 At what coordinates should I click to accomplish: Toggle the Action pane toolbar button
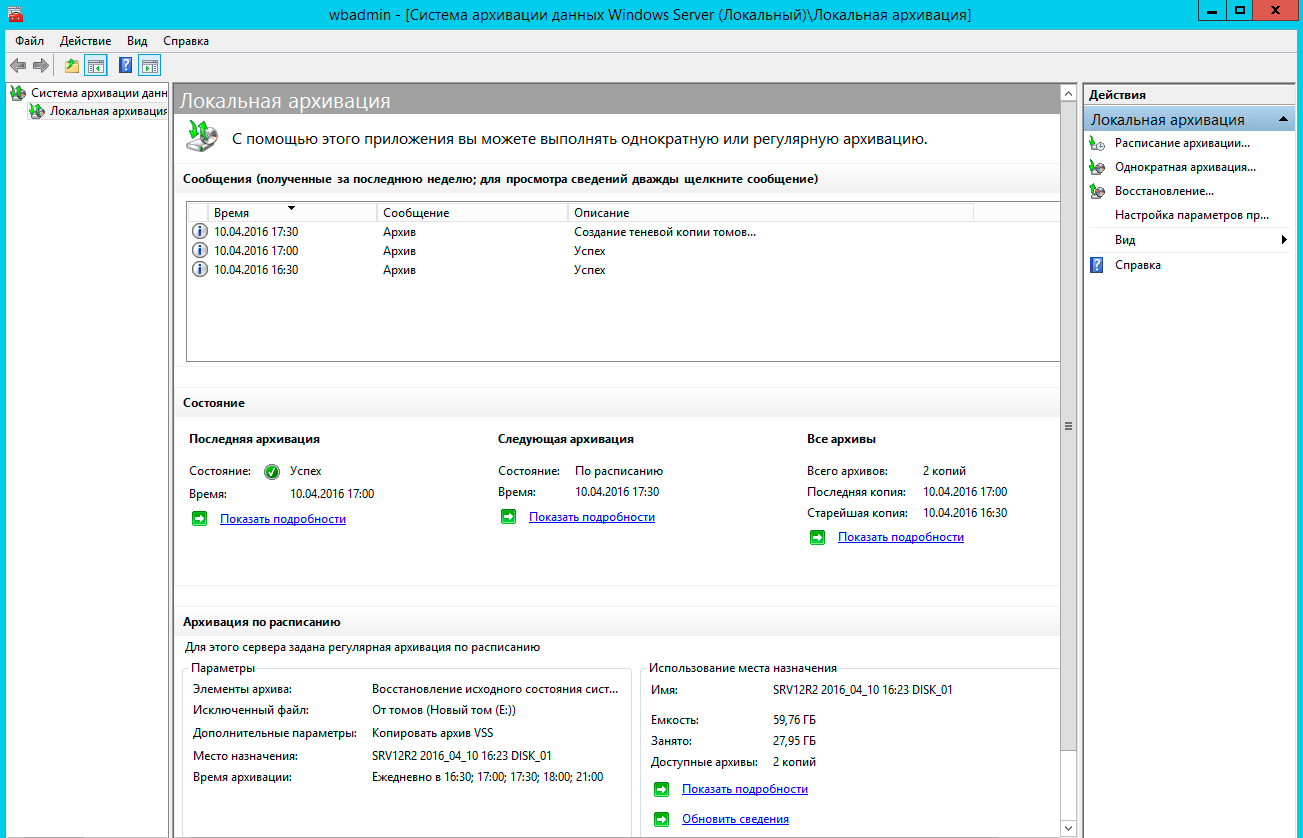149,66
